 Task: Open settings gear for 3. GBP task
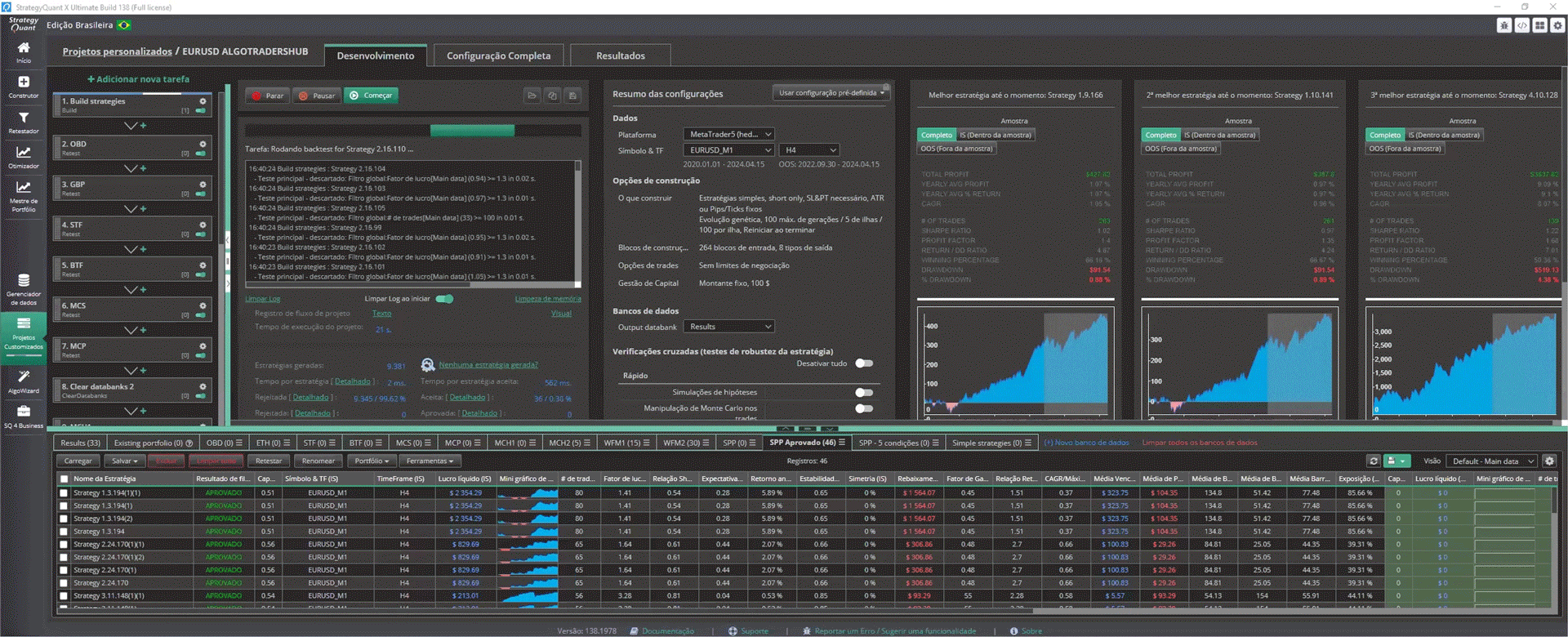[203, 185]
